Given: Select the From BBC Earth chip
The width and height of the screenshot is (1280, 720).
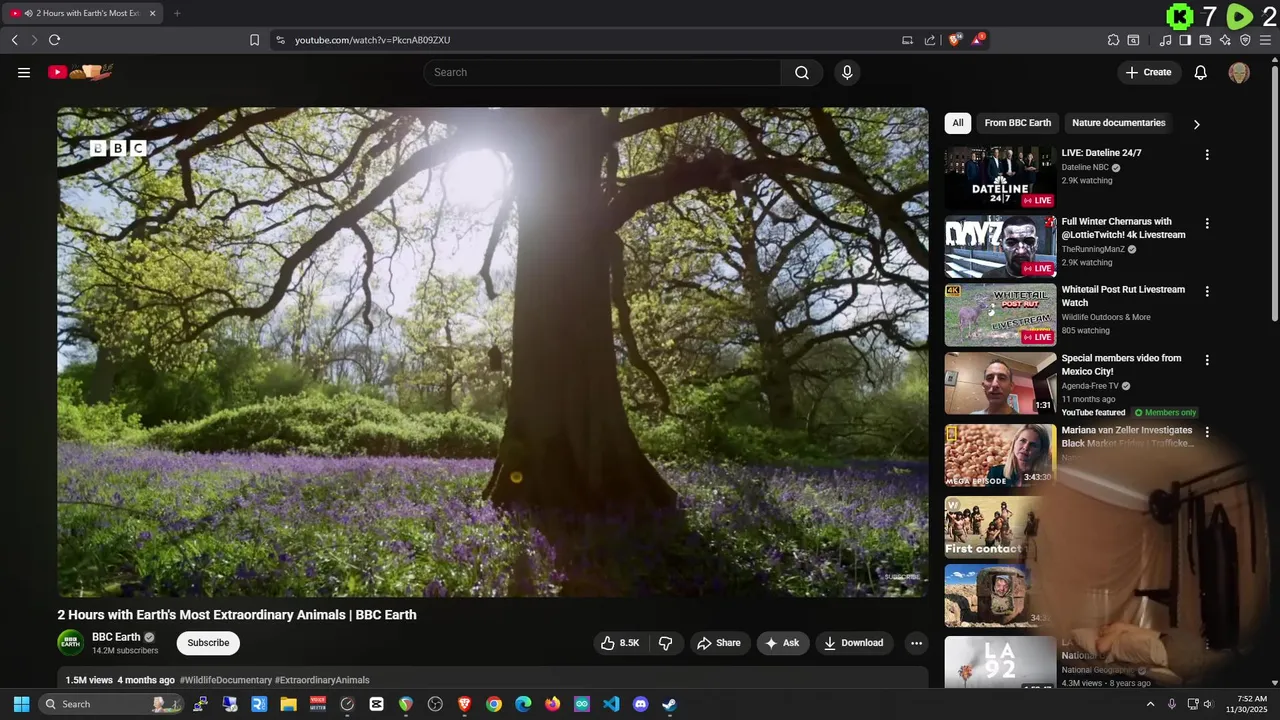Looking at the screenshot, I should [1017, 123].
